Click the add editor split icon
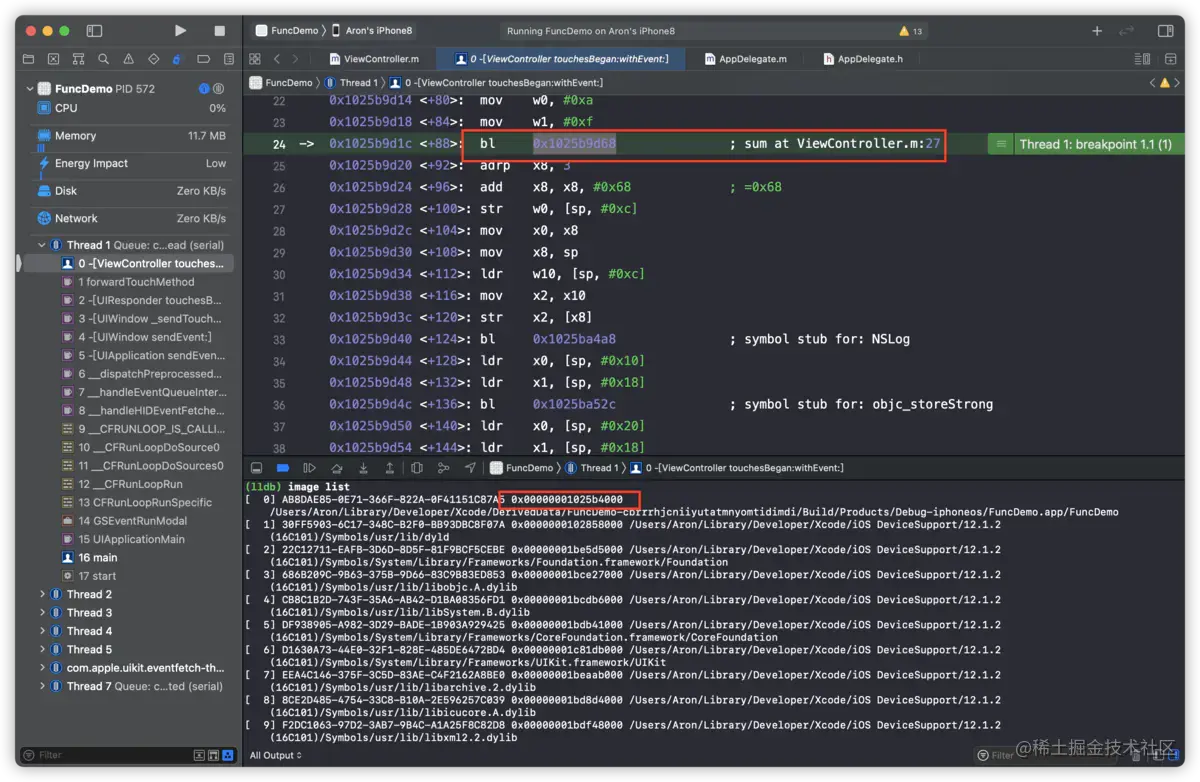Image resolution: width=1200 pixels, height=782 pixels. click(x=1169, y=59)
